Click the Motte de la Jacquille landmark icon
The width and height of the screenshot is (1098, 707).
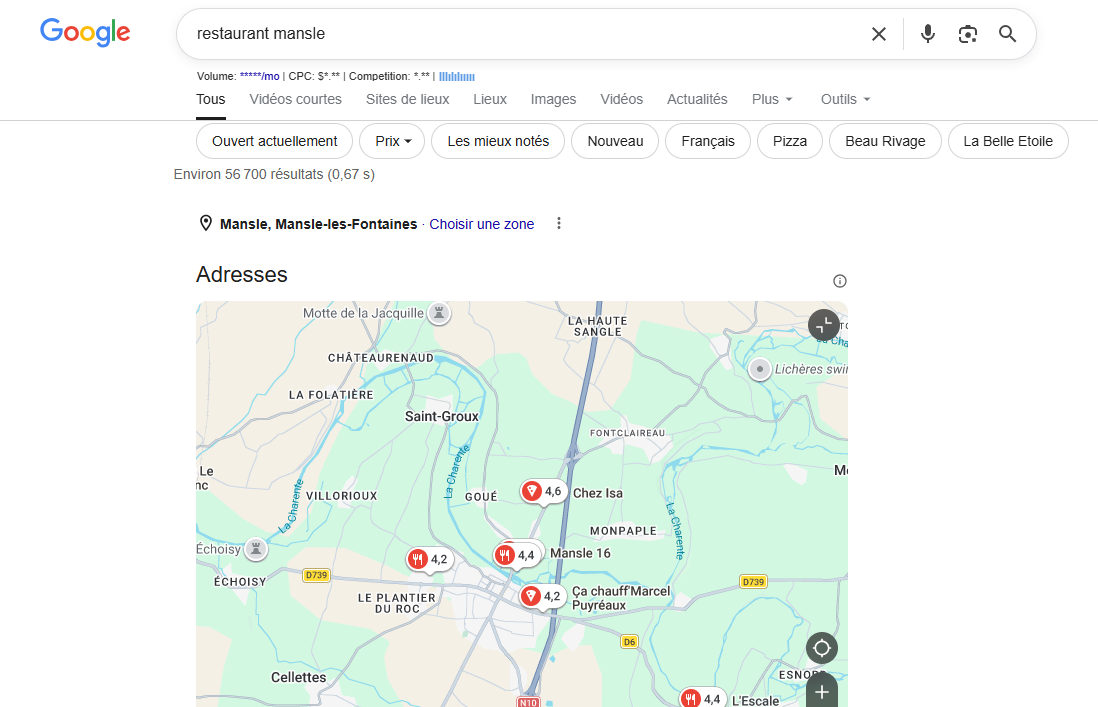coord(439,313)
